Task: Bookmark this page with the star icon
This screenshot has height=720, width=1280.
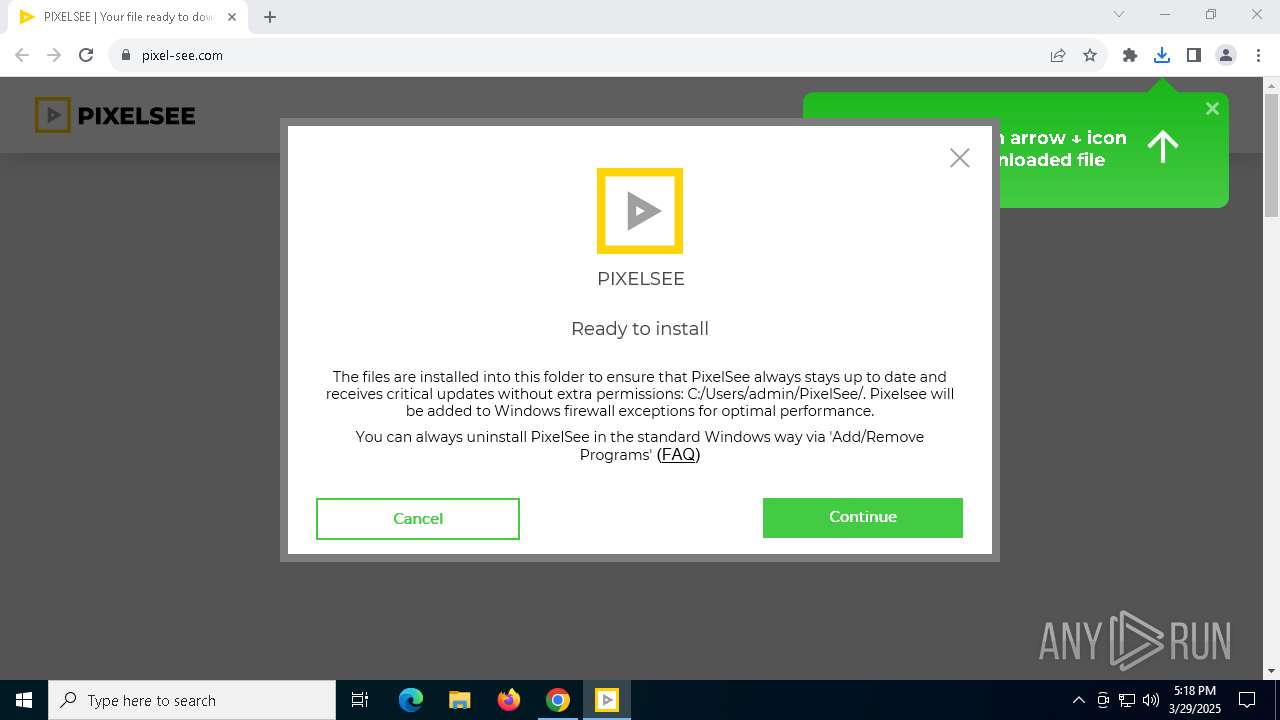Action: tap(1090, 55)
